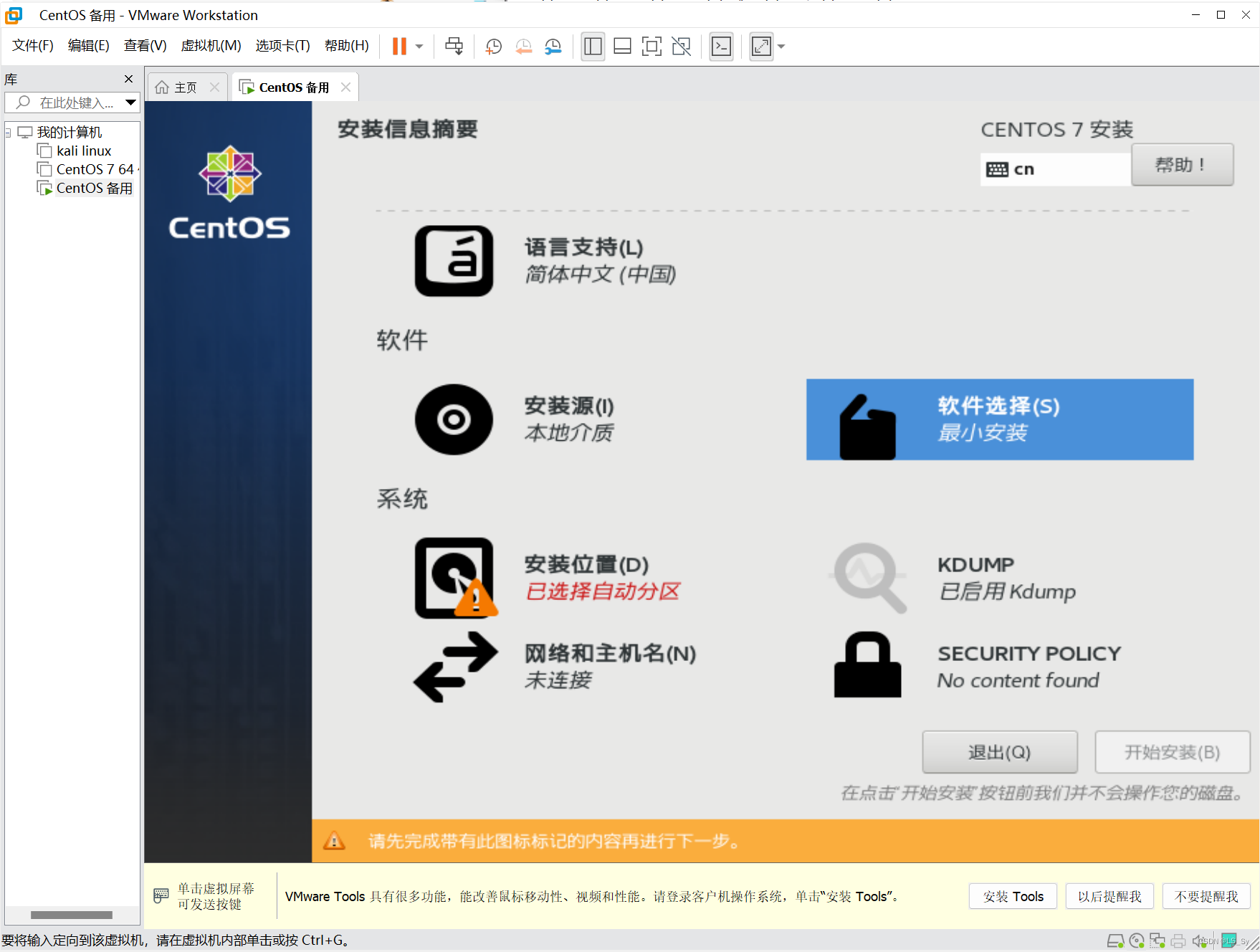This screenshot has width=1260, height=952.
Task: Switch to Unity mode
Action: tap(682, 47)
